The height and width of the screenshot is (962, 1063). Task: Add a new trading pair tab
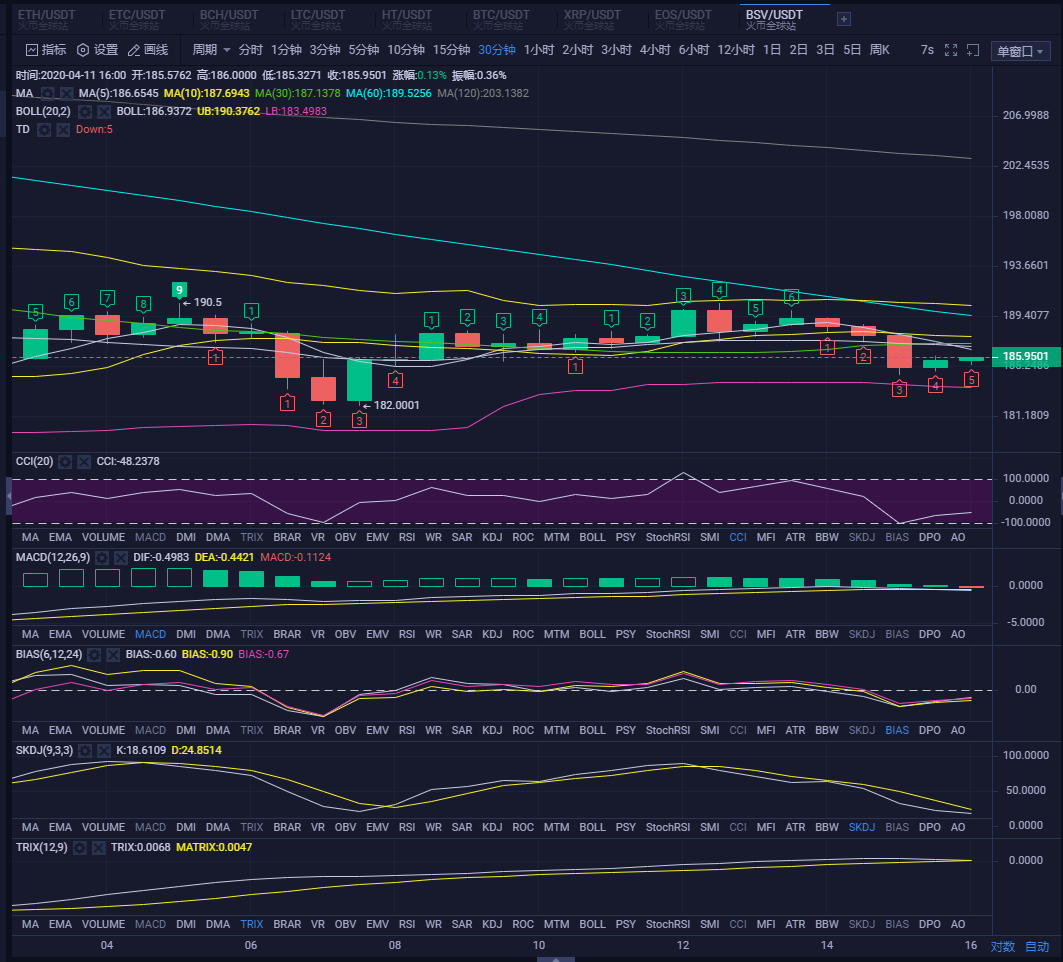[844, 19]
